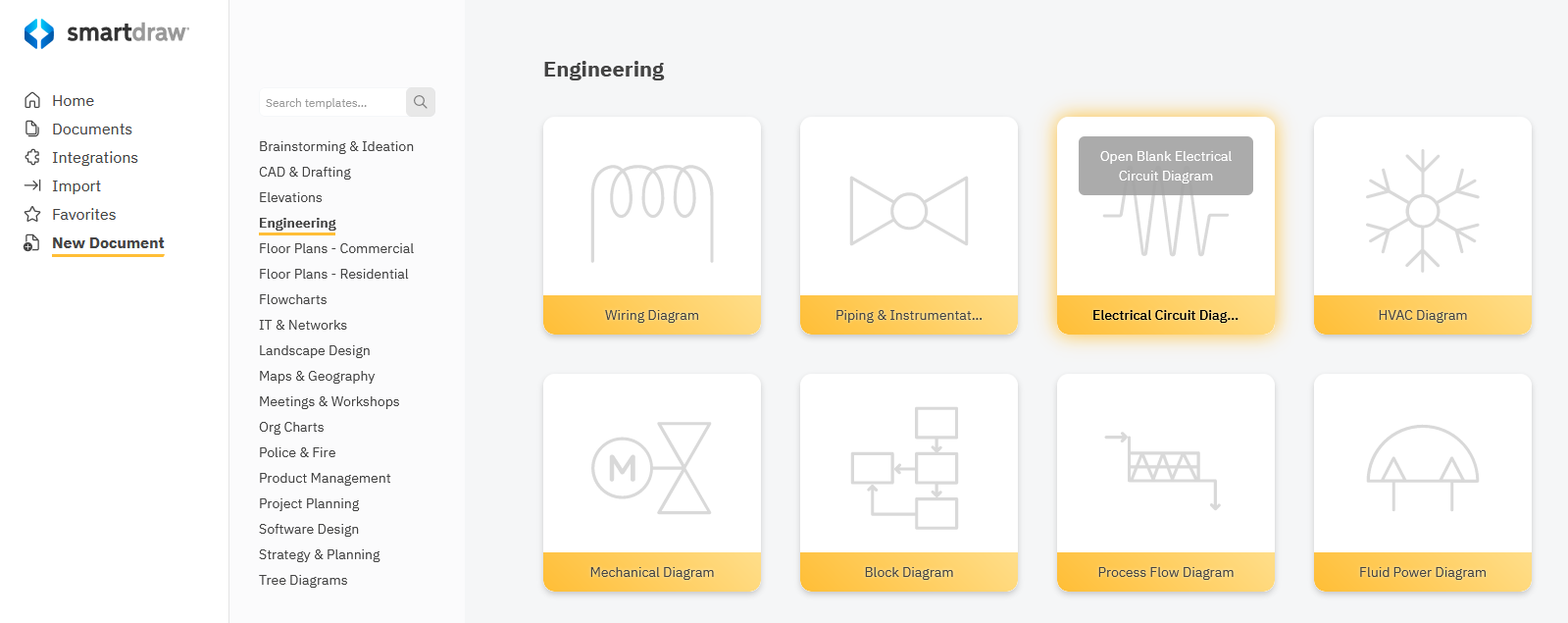
Task: Click the Integrations sidebar icon
Action: 30,157
